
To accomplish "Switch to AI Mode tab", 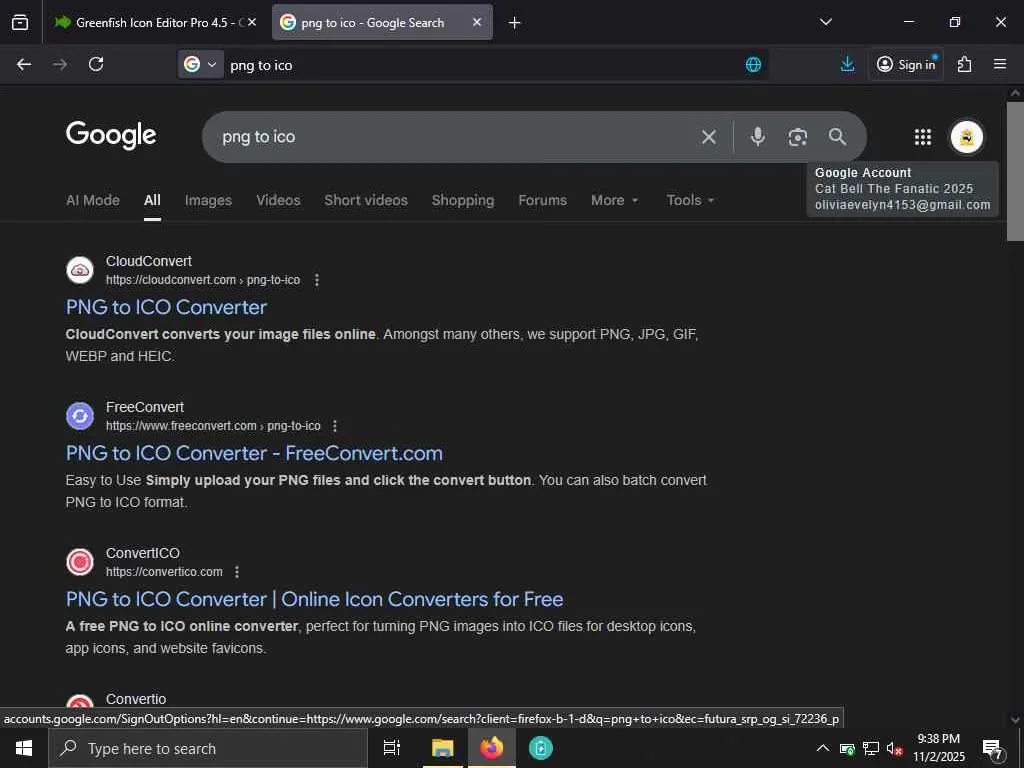I will 93,200.
